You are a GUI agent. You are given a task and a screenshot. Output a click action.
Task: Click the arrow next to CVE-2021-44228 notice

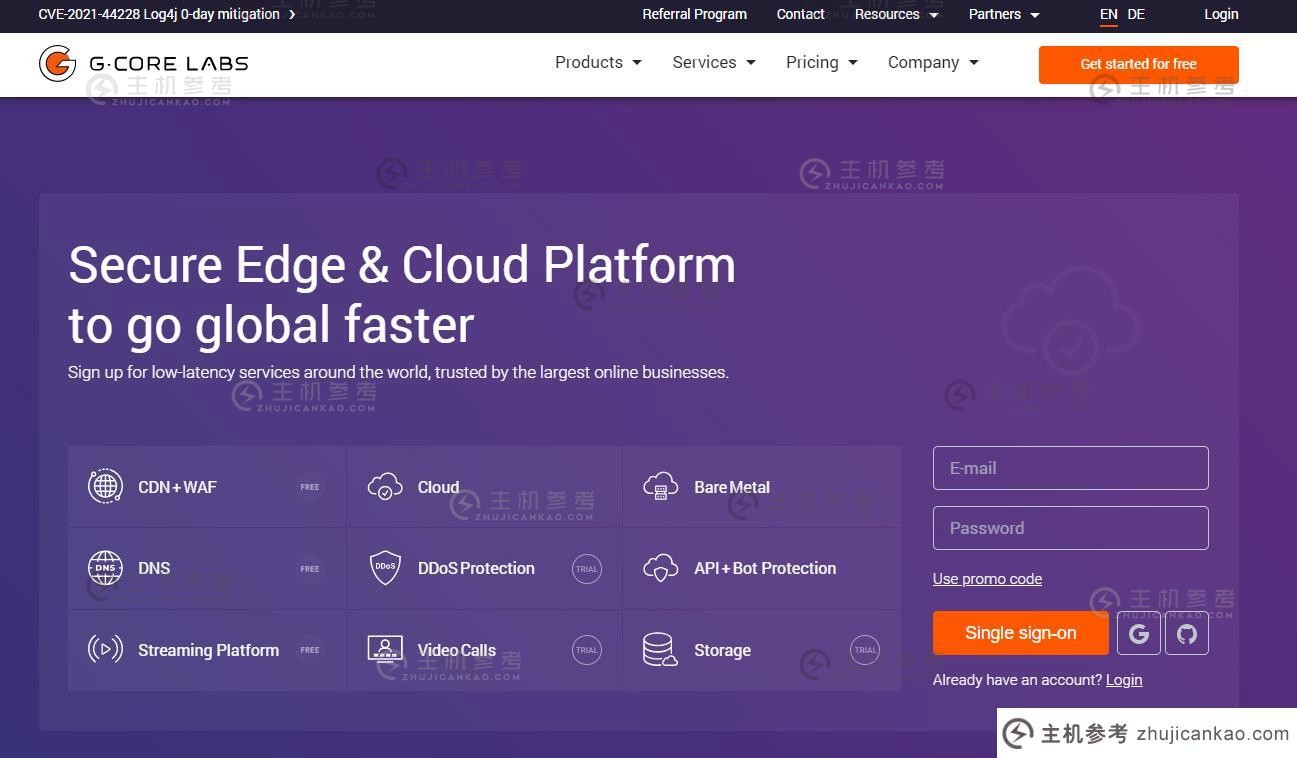pyautogui.click(x=292, y=15)
